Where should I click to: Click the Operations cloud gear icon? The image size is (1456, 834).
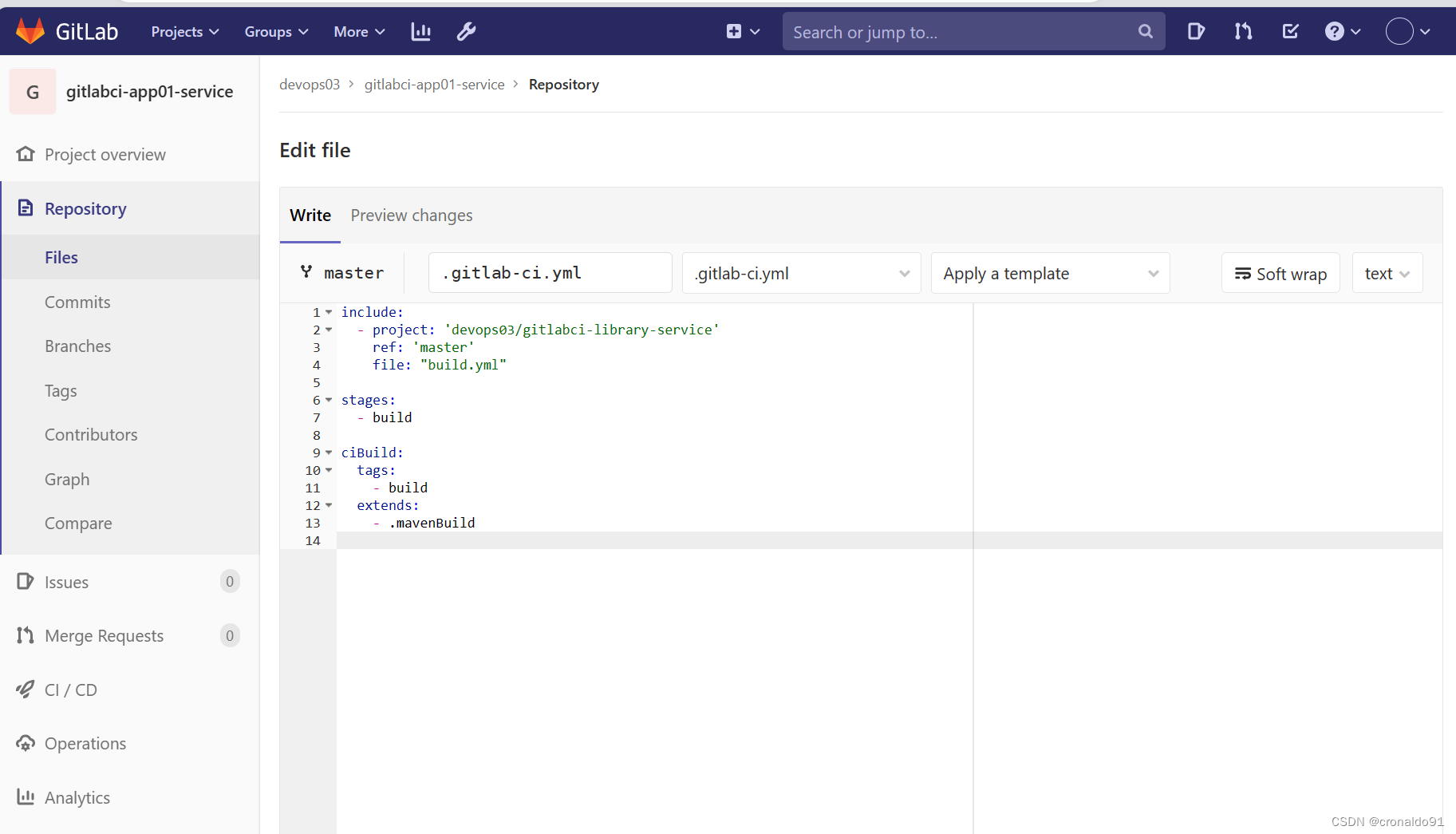coord(26,742)
